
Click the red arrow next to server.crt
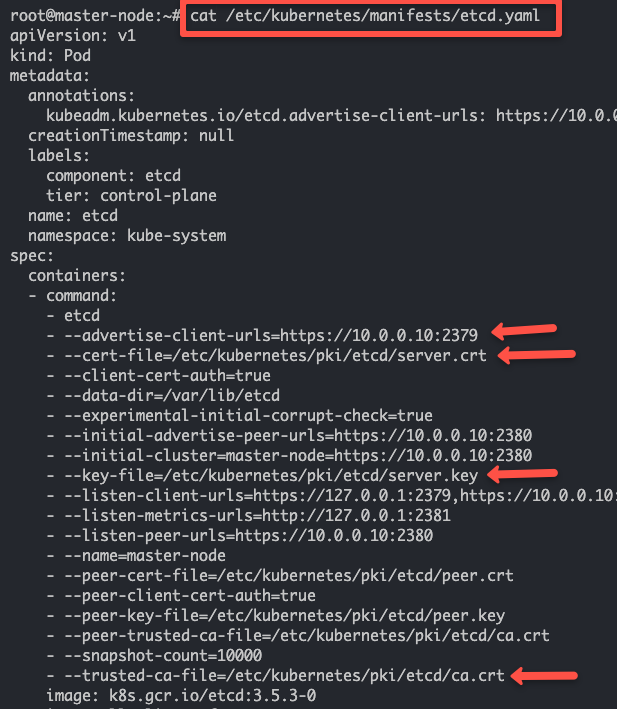[x=539, y=353]
